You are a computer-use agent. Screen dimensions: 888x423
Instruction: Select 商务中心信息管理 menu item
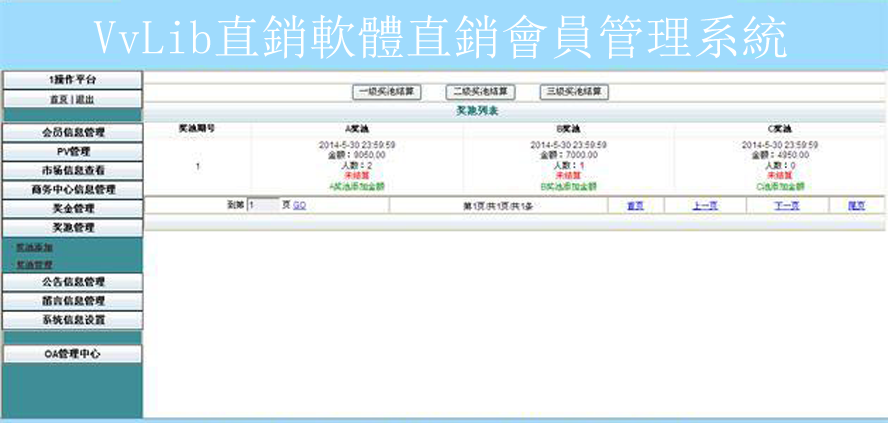click(x=72, y=189)
